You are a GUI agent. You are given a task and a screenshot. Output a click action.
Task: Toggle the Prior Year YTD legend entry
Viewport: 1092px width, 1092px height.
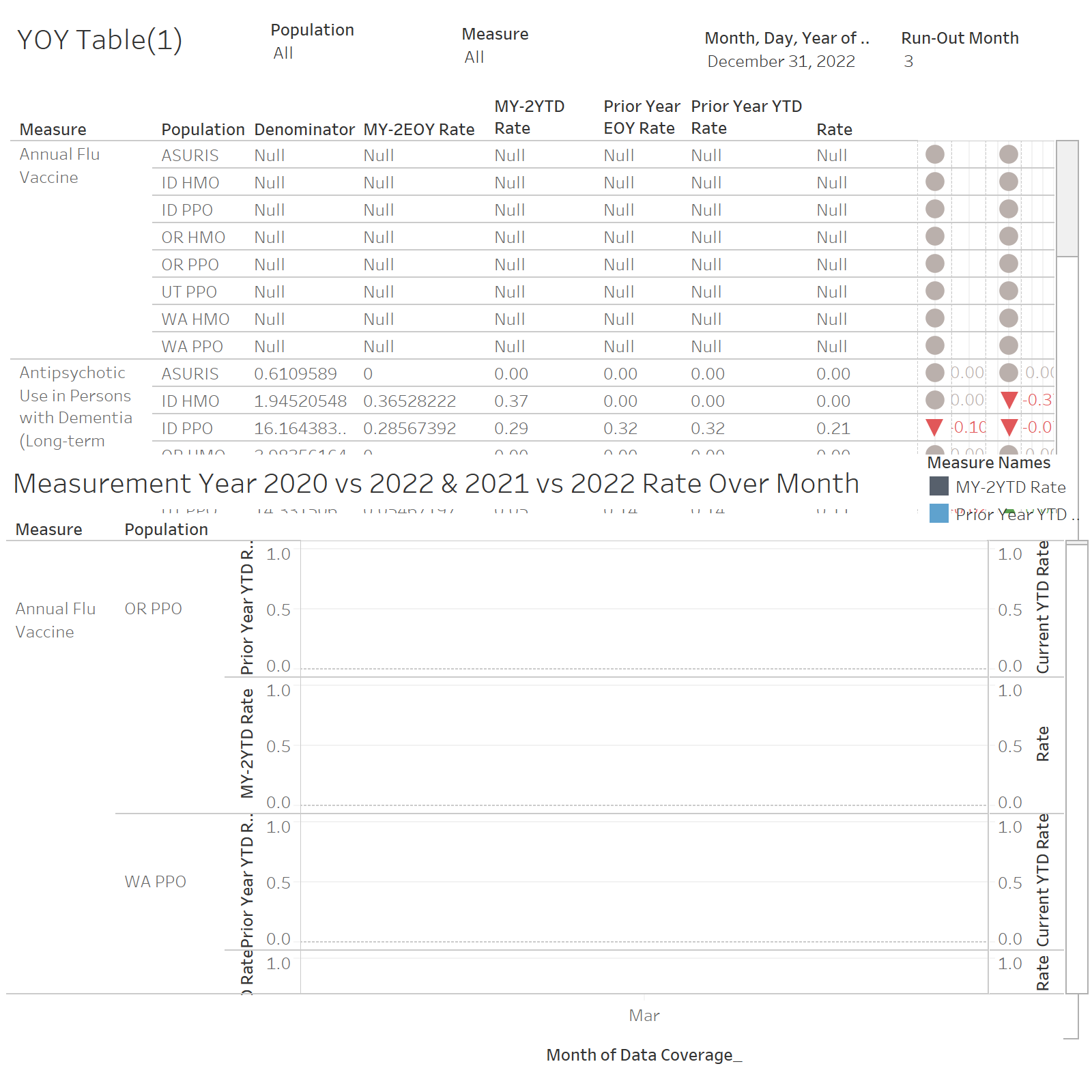(x=1012, y=514)
